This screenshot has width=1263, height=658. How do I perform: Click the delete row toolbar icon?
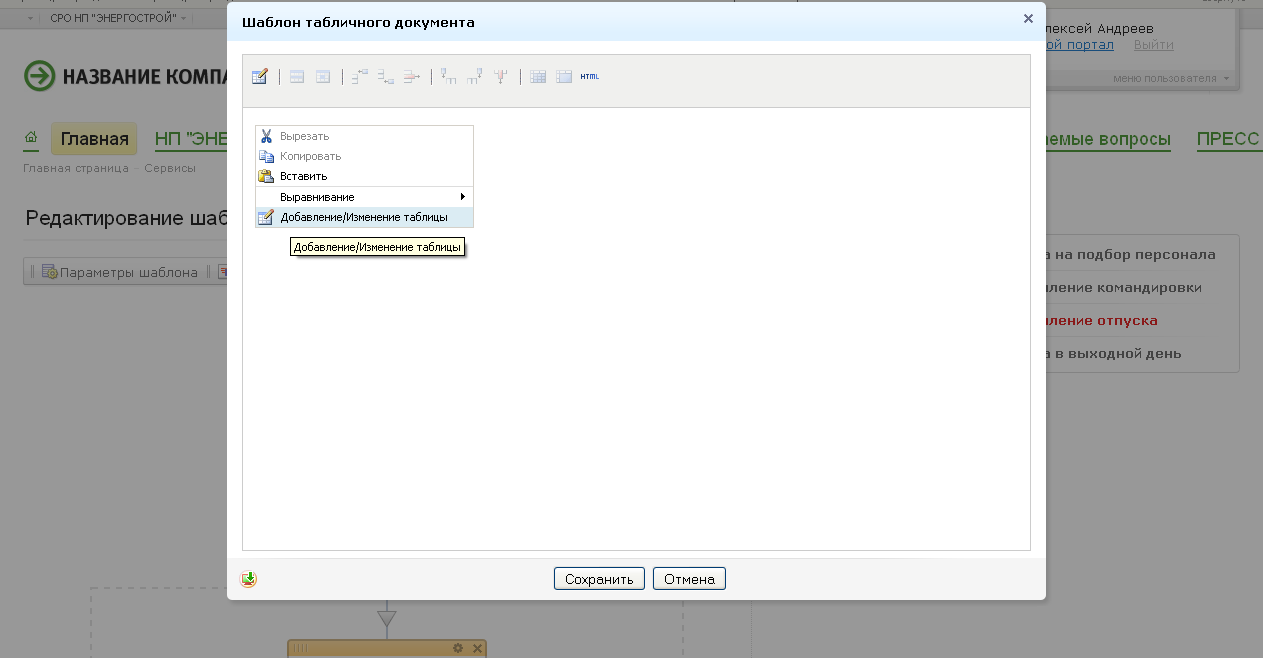click(411, 77)
